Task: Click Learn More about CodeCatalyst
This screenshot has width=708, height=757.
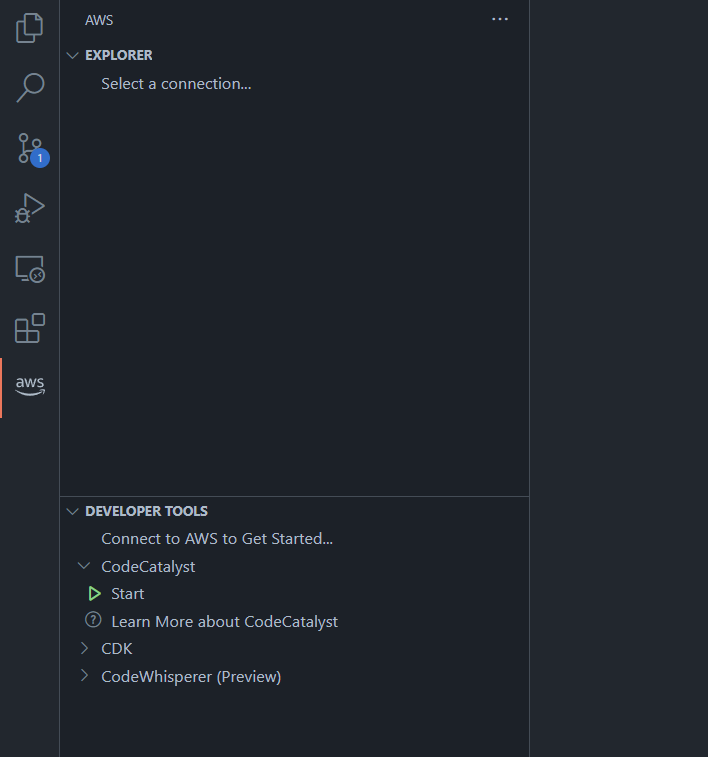Action: (x=224, y=622)
